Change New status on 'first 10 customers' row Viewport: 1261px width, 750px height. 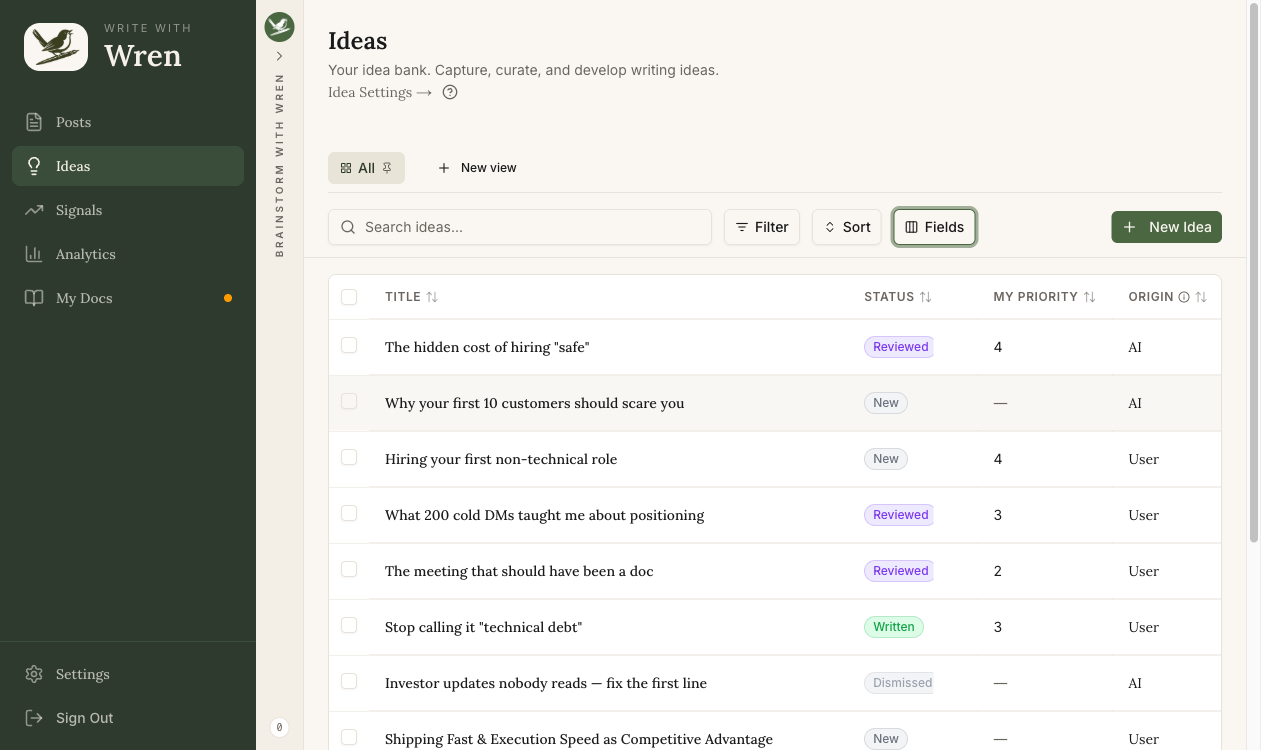tap(886, 403)
